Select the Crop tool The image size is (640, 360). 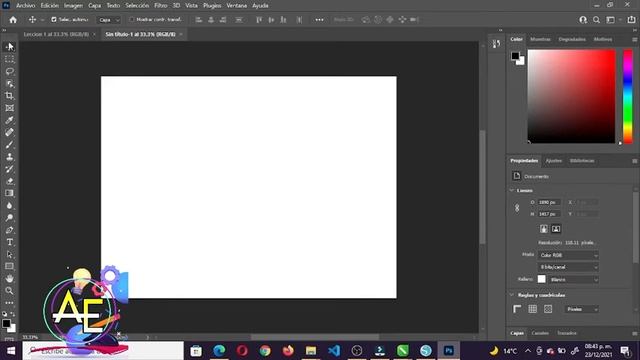pos(9,96)
